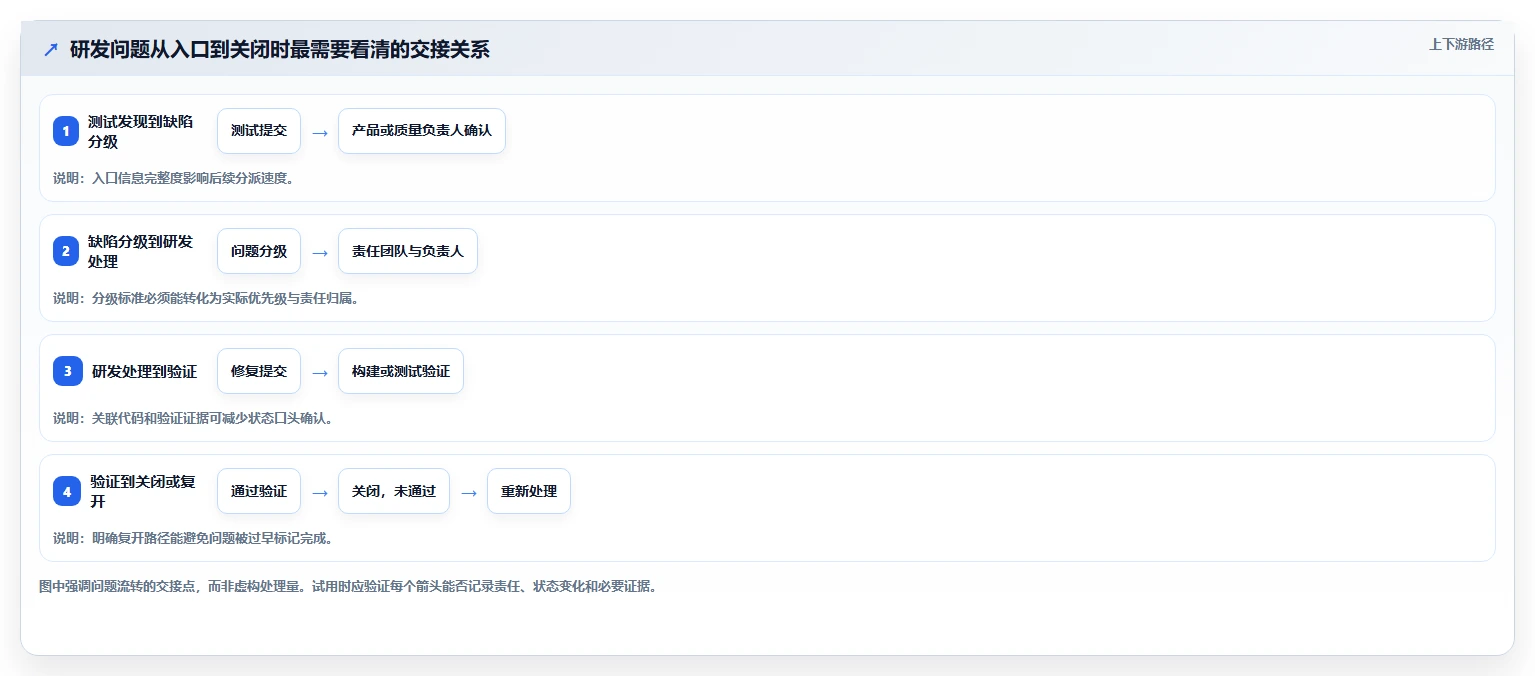This screenshot has height=676, width=1535.
Task: Click the step label 缺陷分级到研发处理
Action: pyautogui.click(x=141, y=251)
